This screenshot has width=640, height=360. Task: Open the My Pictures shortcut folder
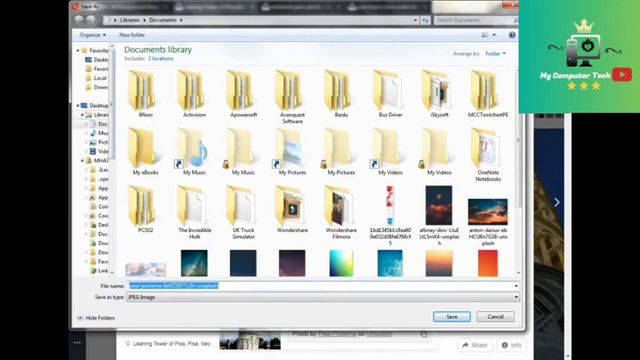pos(292,152)
